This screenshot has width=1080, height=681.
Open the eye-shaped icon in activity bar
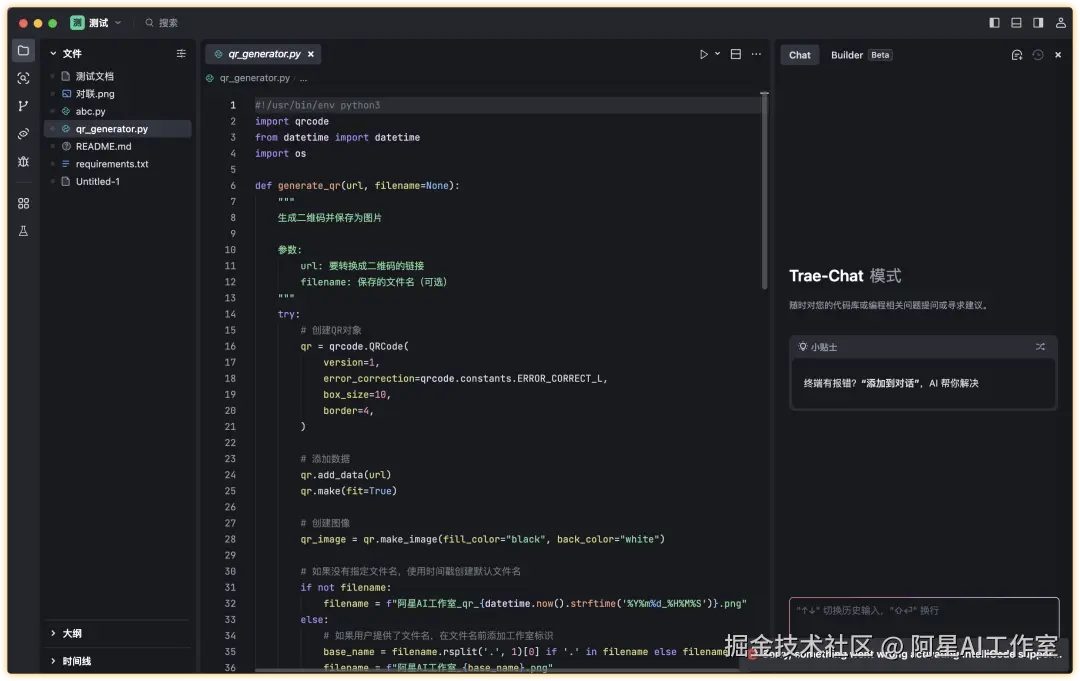coord(23,134)
